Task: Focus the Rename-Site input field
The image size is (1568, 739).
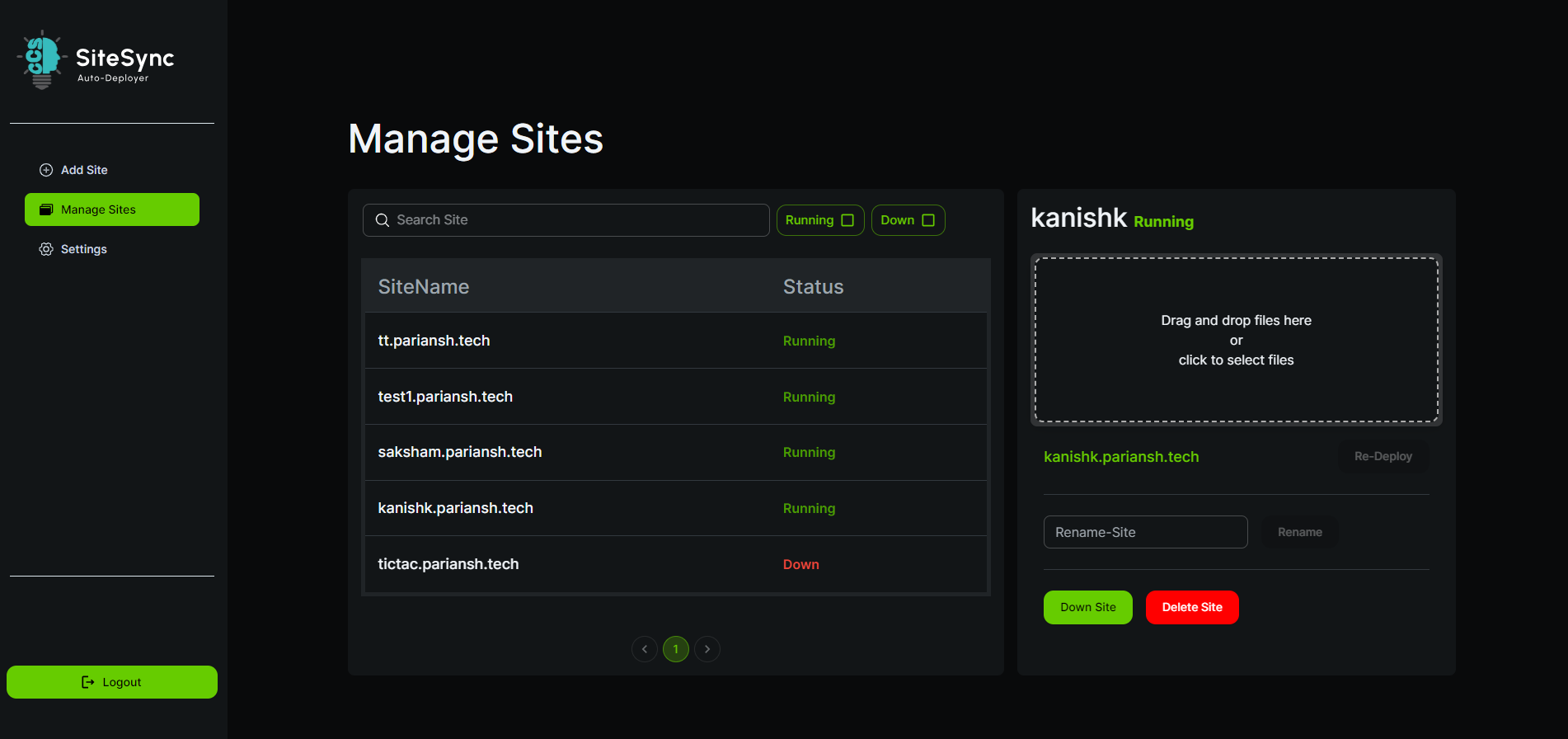Action: tap(1145, 532)
